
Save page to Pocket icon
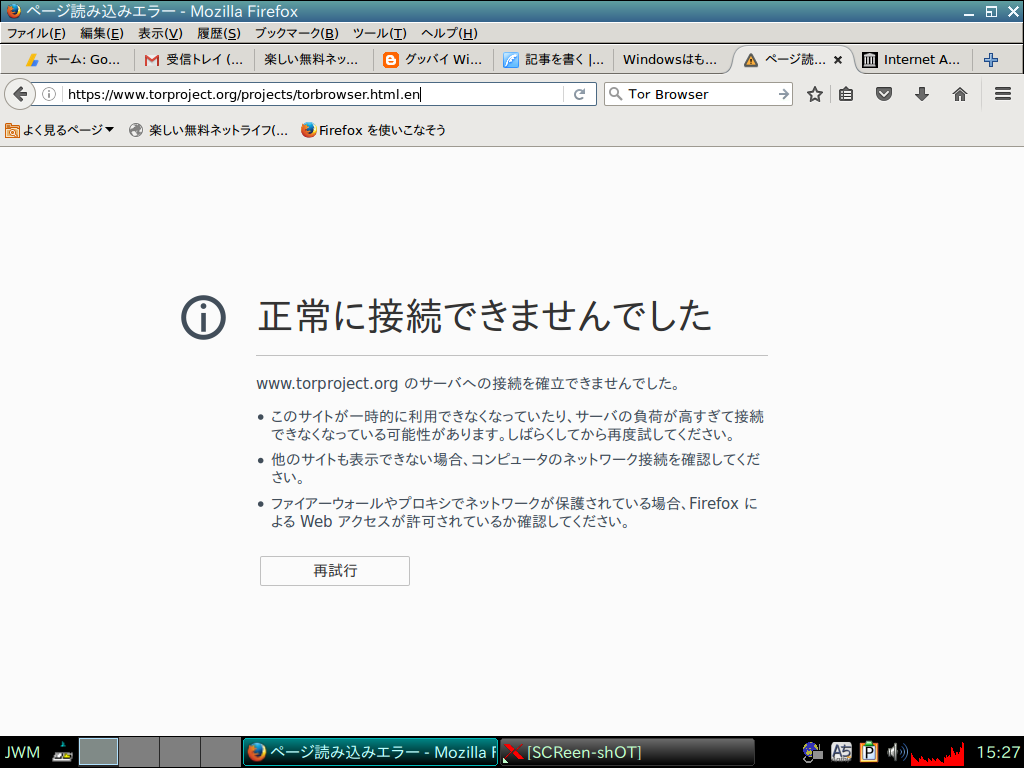point(884,95)
